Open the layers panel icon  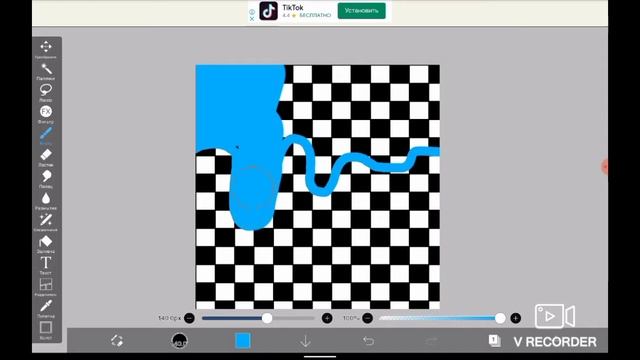pos(494,340)
